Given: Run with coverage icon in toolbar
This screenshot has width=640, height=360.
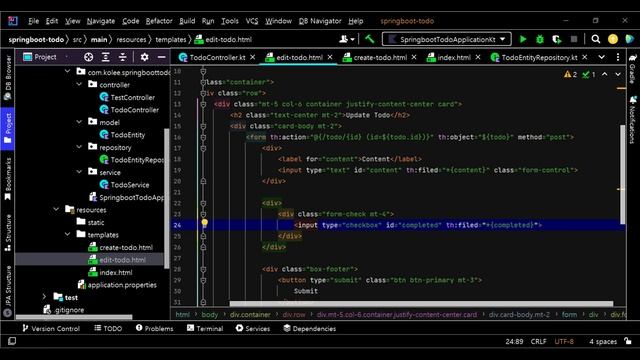Looking at the screenshot, I should click(557, 39).
